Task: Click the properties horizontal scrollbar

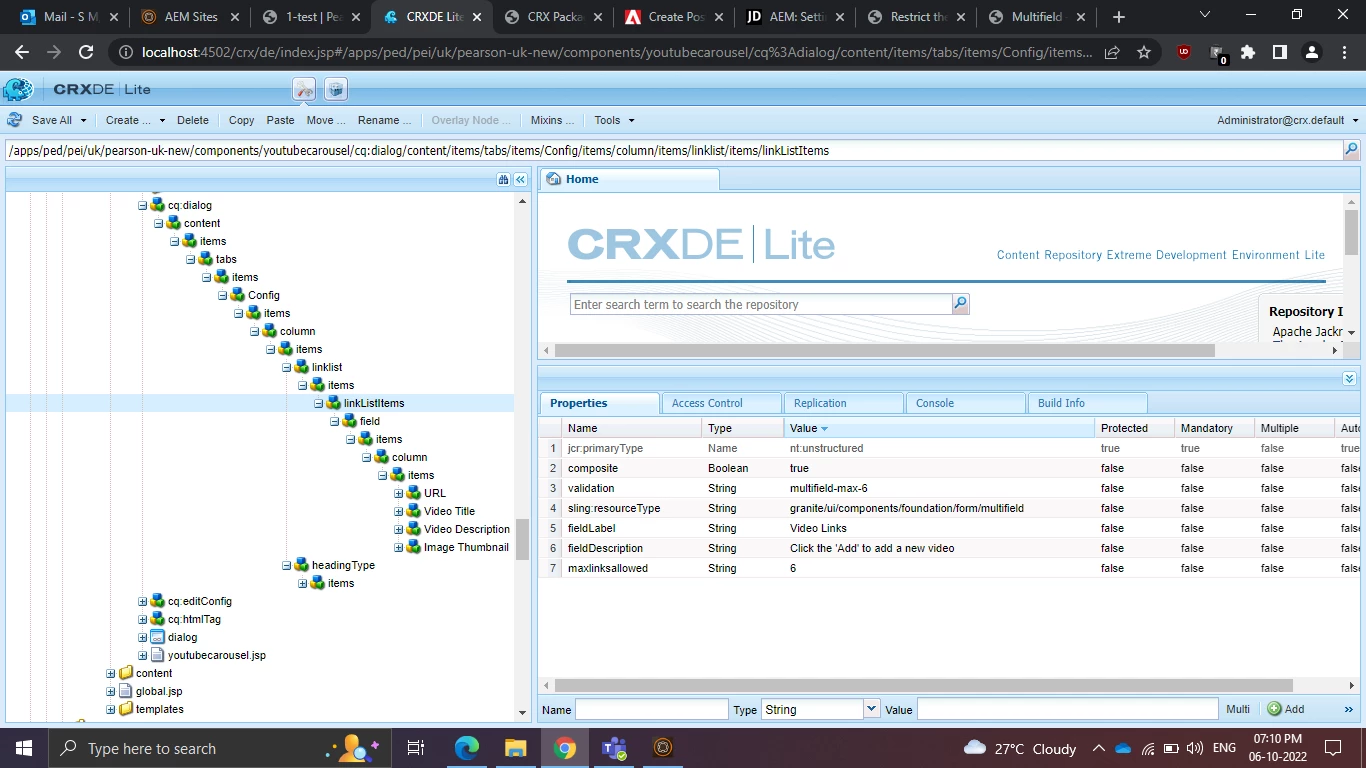Action: coord(923,685)
